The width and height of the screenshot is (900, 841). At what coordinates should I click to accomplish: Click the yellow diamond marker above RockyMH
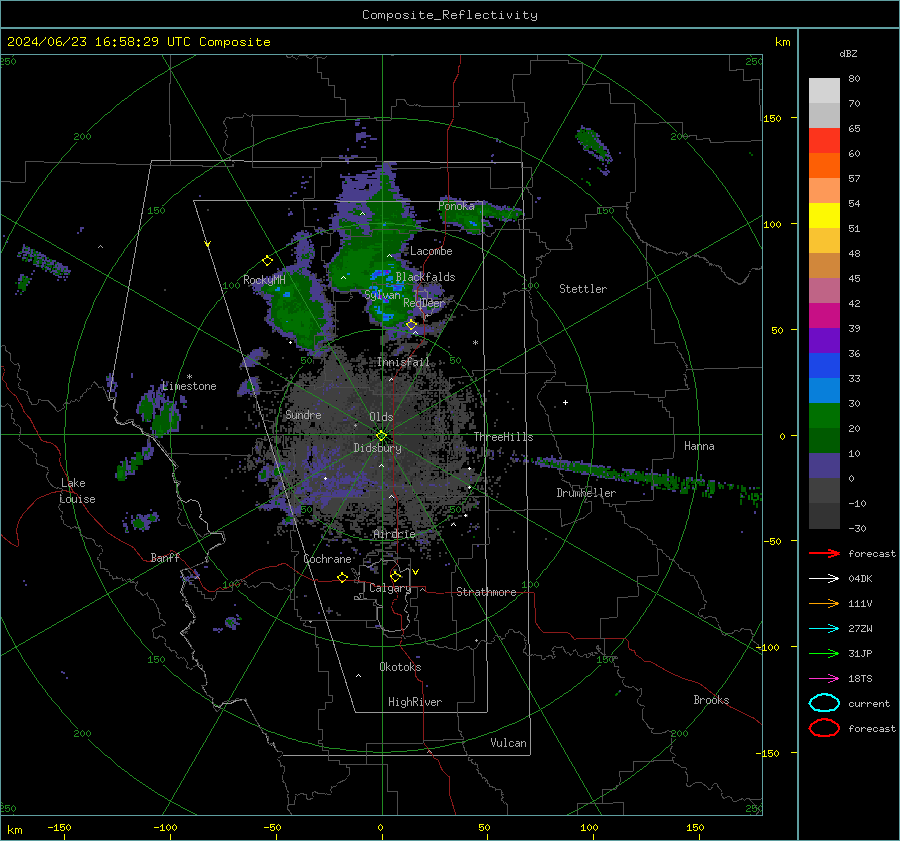267,261
